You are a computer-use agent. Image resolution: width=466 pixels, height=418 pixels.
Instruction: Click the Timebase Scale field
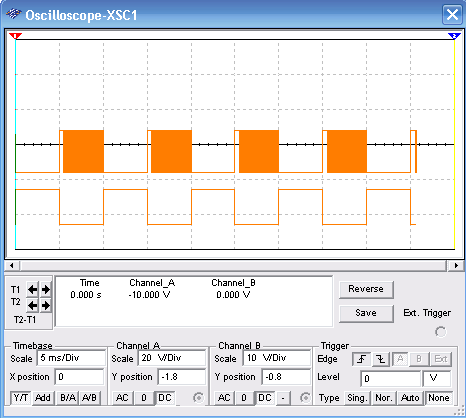tap(71, 358)
